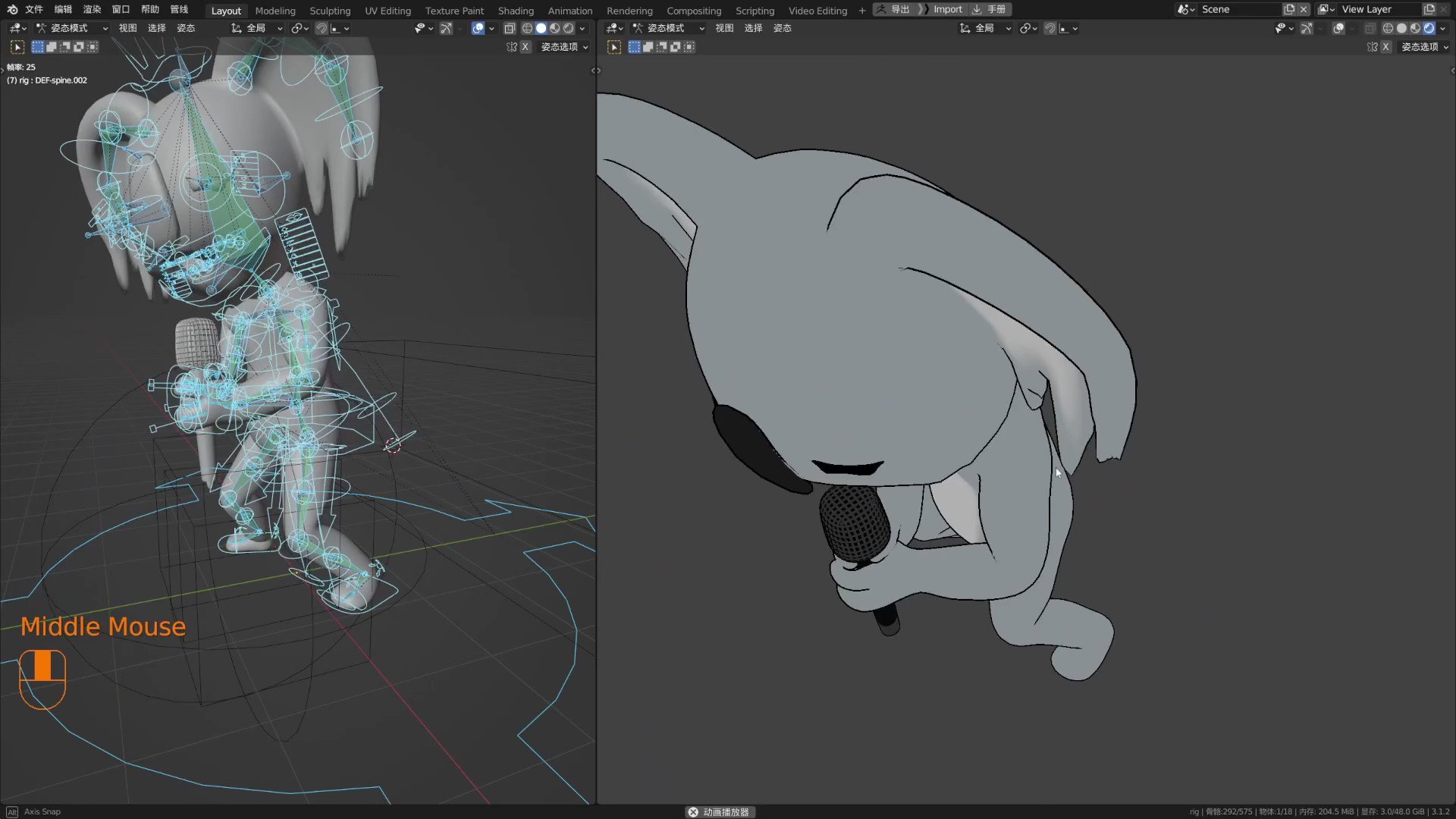This screenshot has width=1456, height=819.
Task: Click the Import button in top bar
Action: pos(947,9)
